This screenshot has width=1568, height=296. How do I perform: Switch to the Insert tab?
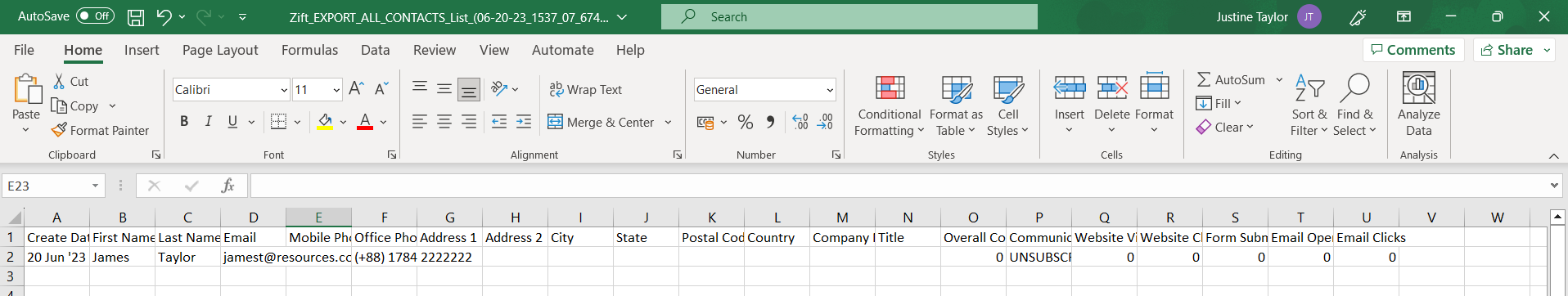[x=142, y=50]
